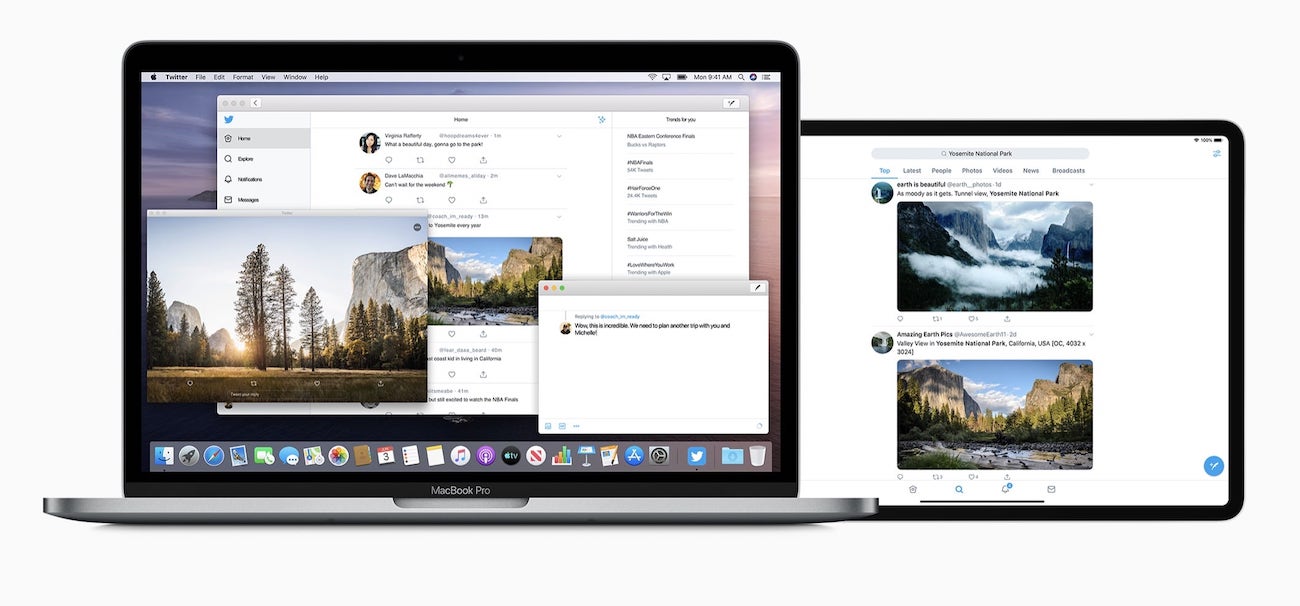Open Explore in the Mac Twitter sidebar
Screen dimensions: 1300x606
(x=264, y=159)
